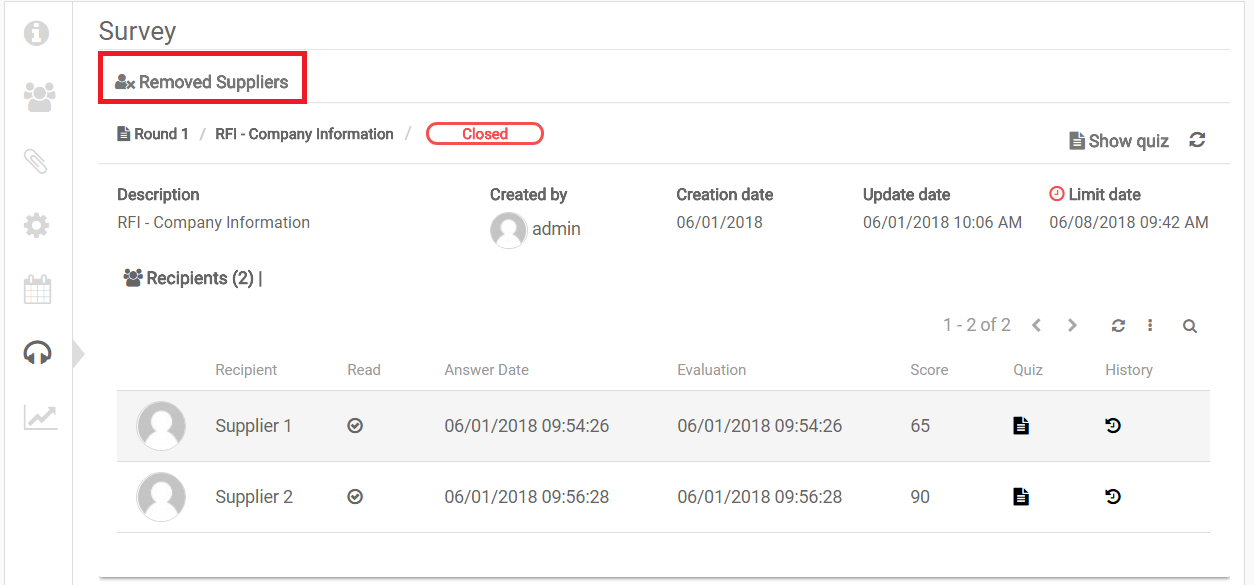Open the settings gear sidebar icon
The width and height of the screenshot is (1254, 585).
pyautogui.click(x=37, y=225)
